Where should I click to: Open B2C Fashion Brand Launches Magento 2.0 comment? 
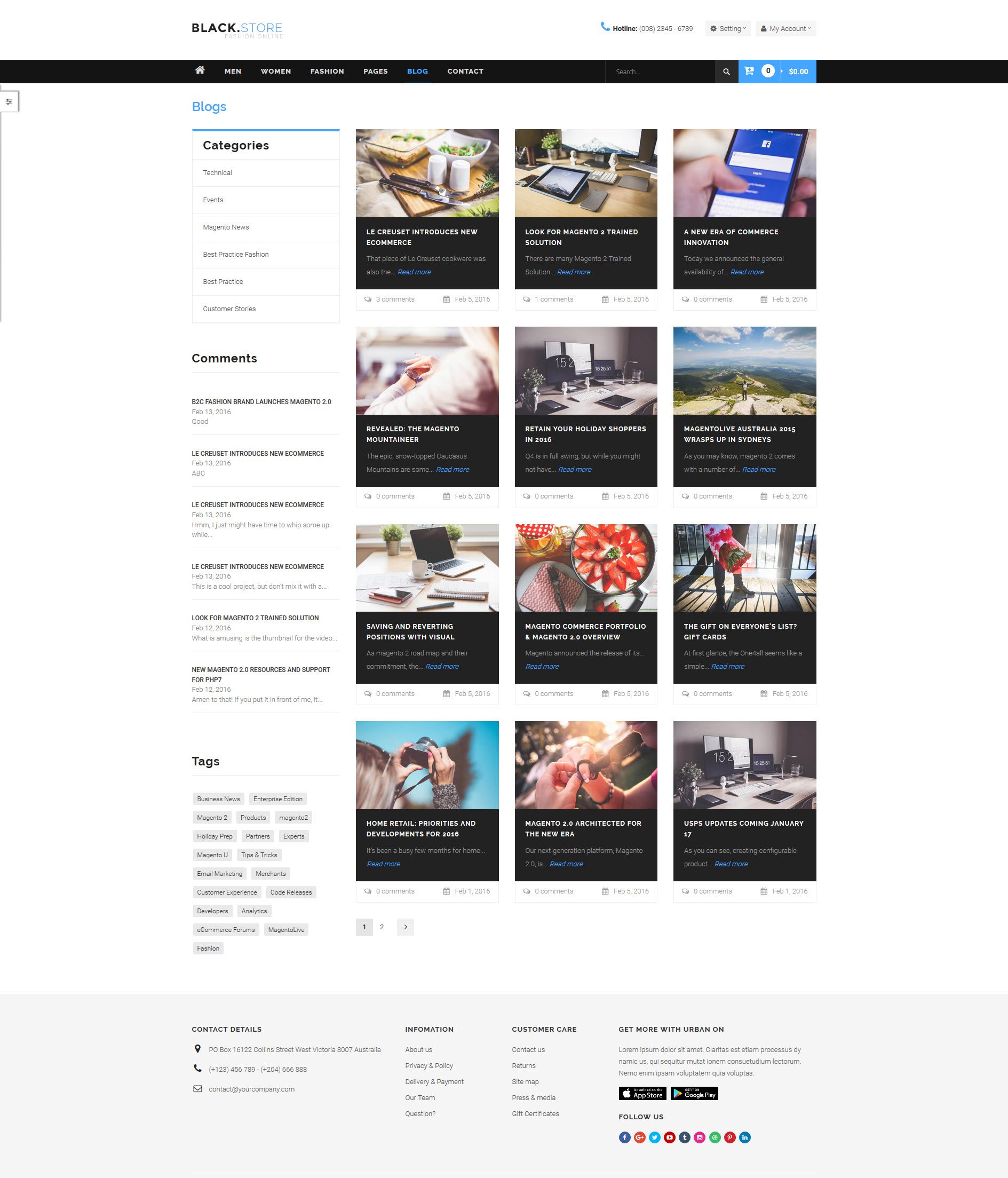click(261, 401)
